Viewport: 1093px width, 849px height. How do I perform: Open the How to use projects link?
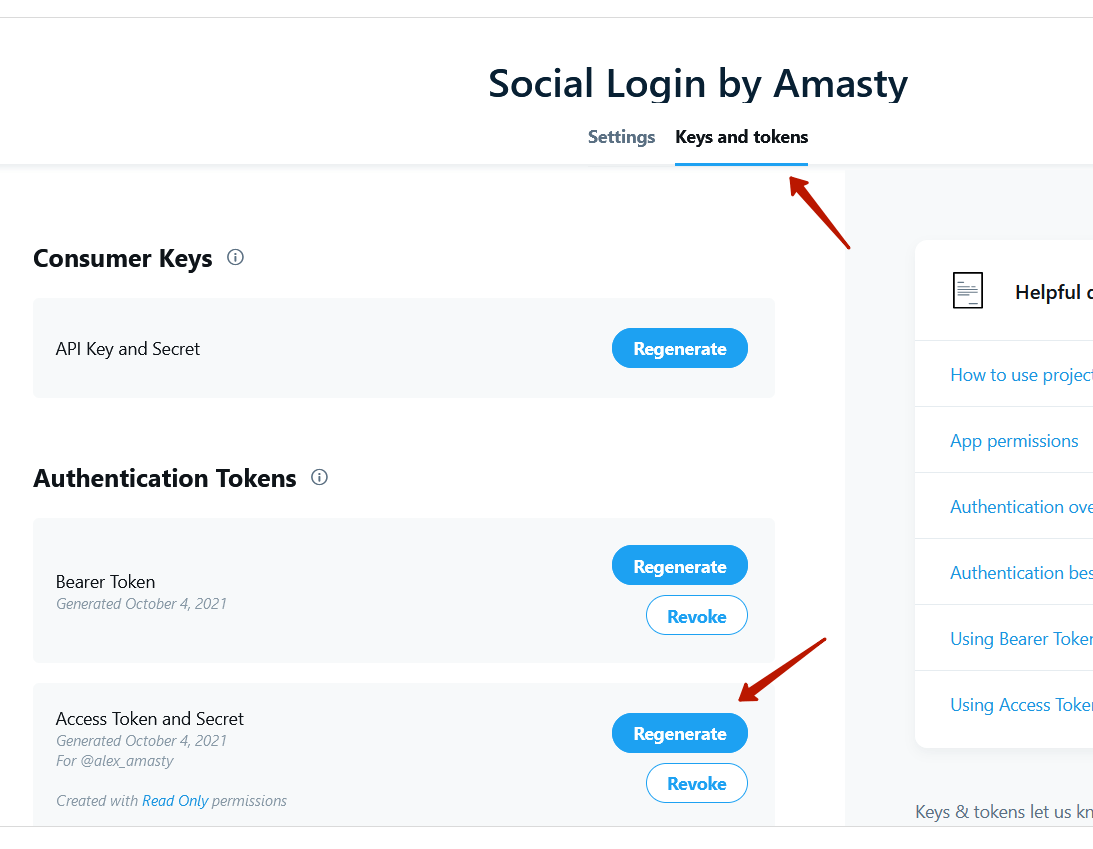[x=1021, y=375]
